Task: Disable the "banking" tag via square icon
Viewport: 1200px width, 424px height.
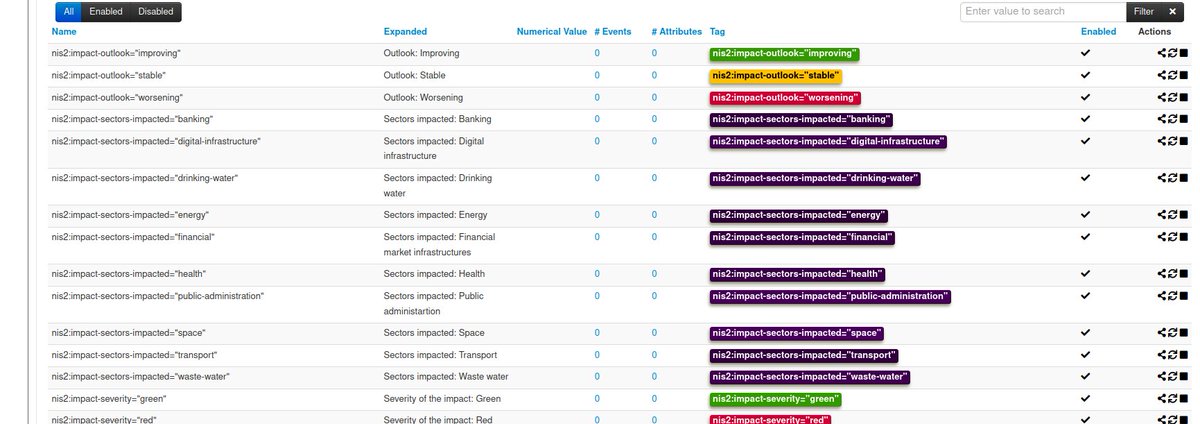Action: click(x=1184, y=119)
